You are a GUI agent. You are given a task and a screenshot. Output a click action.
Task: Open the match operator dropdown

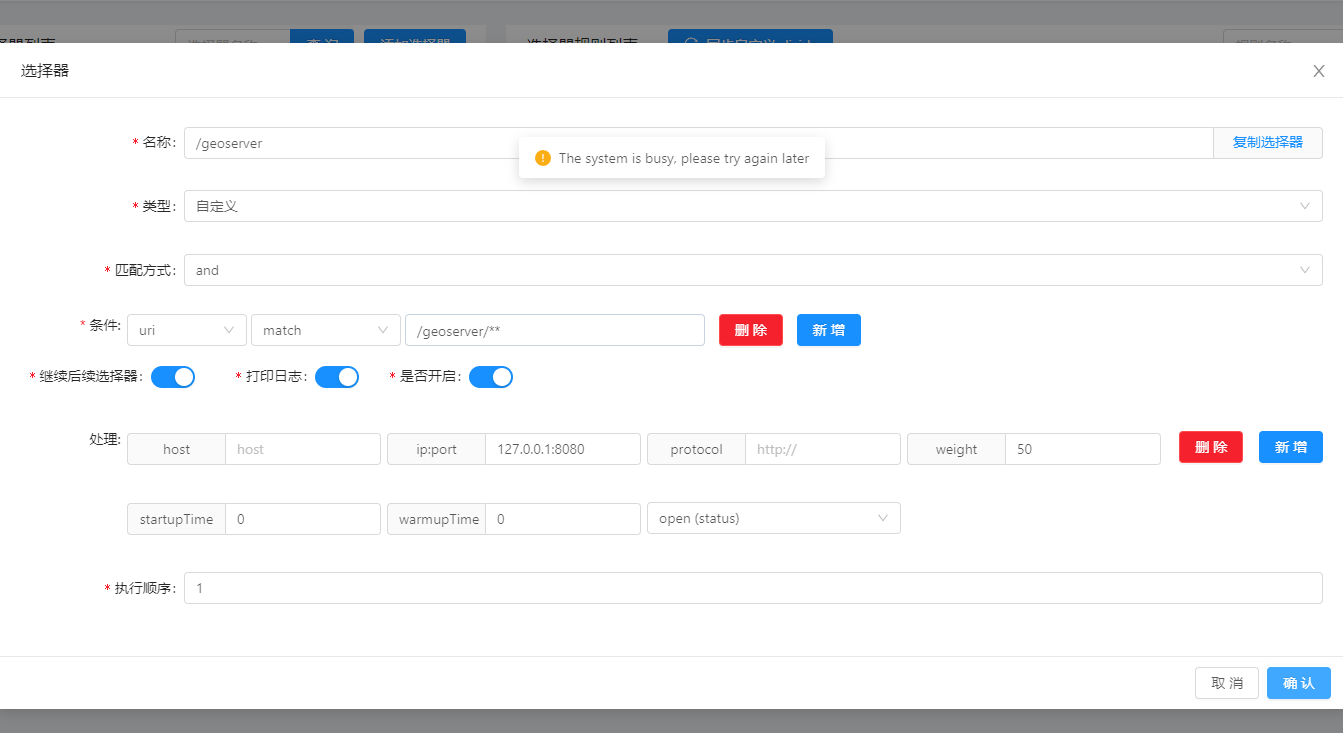tap(326, 330)
